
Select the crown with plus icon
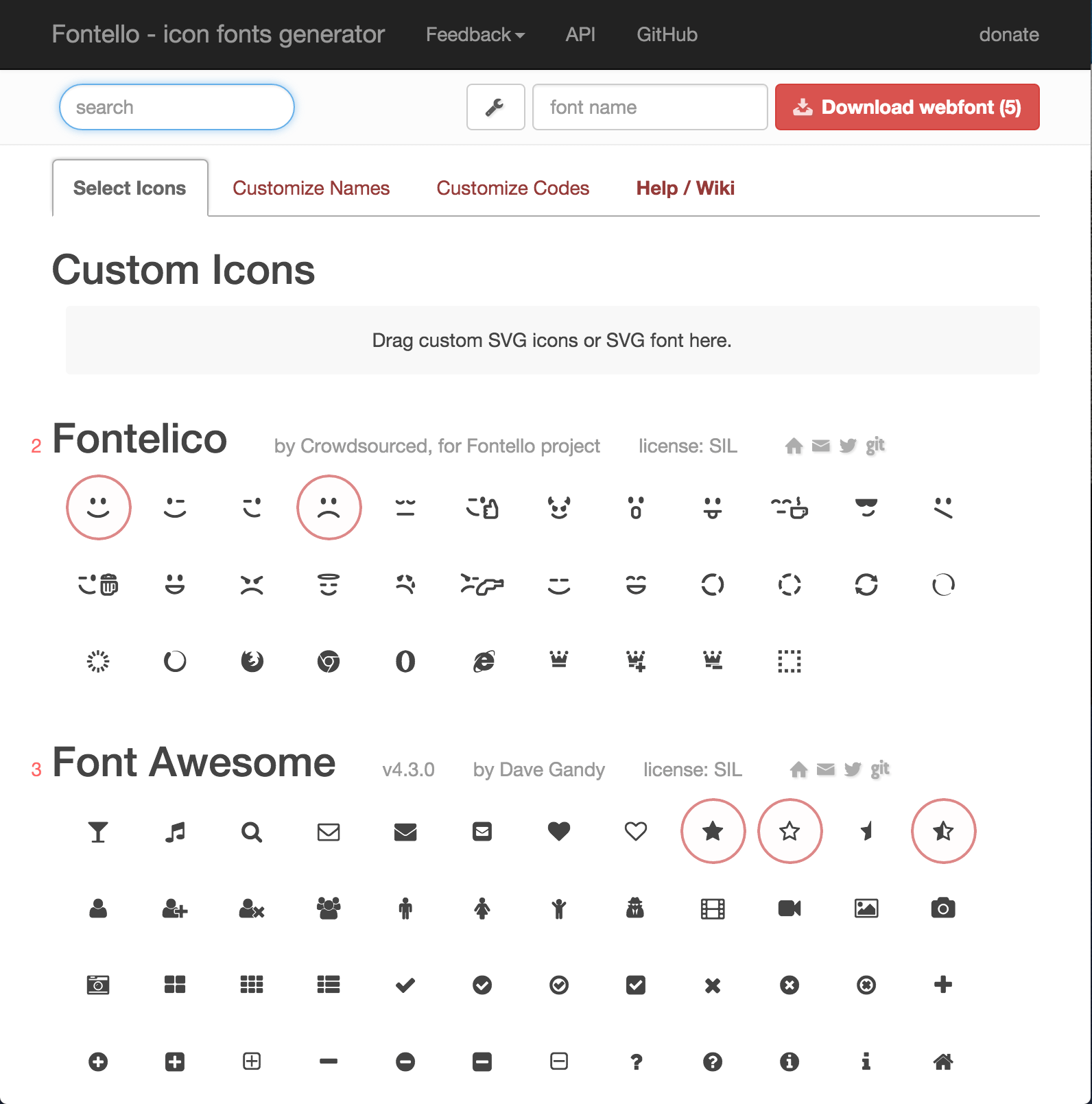click(x=636, y=661)
